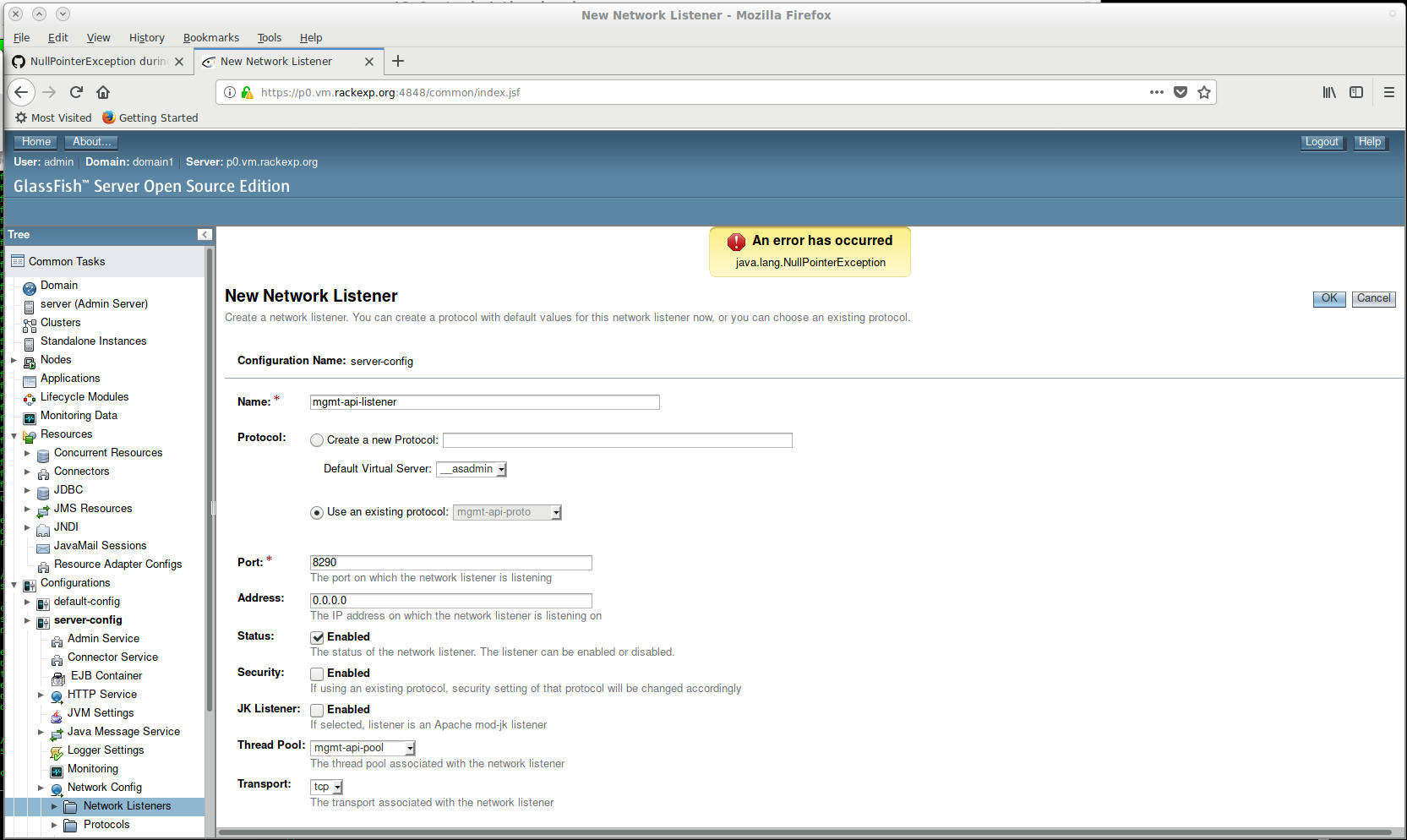Open the File menu
1407x840 pixels.
[x=21, y=37]
